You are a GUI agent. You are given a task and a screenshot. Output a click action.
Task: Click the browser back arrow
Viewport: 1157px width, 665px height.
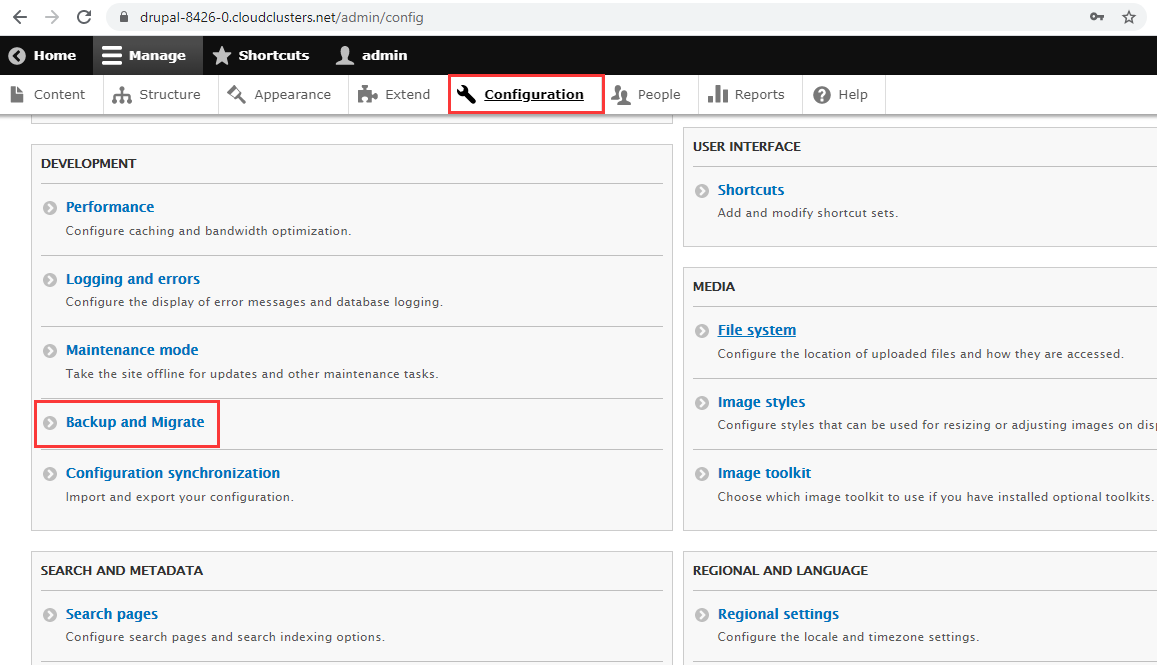[19, 17]
